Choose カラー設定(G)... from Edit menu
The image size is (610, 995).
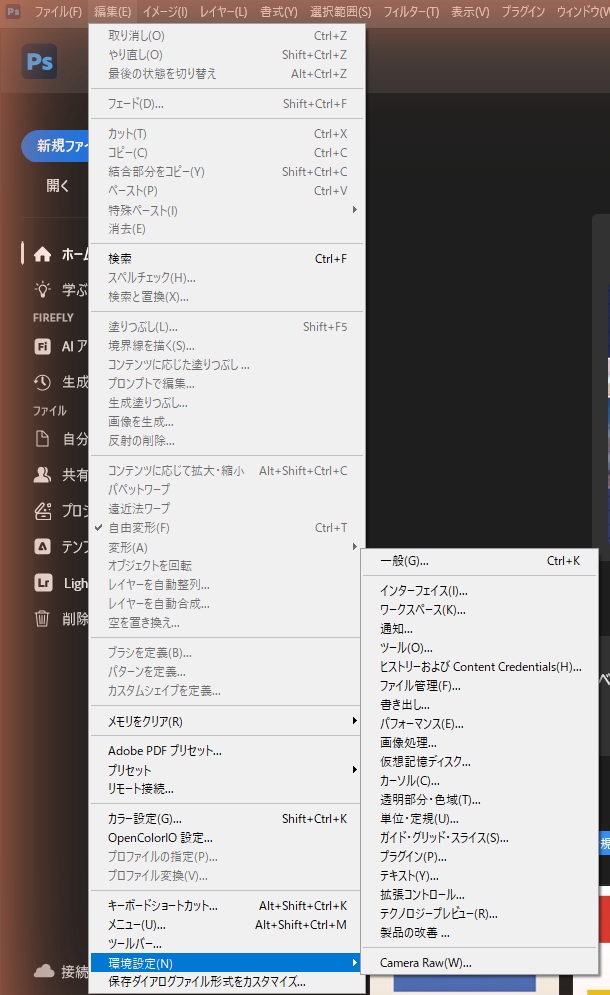point(227,819)
